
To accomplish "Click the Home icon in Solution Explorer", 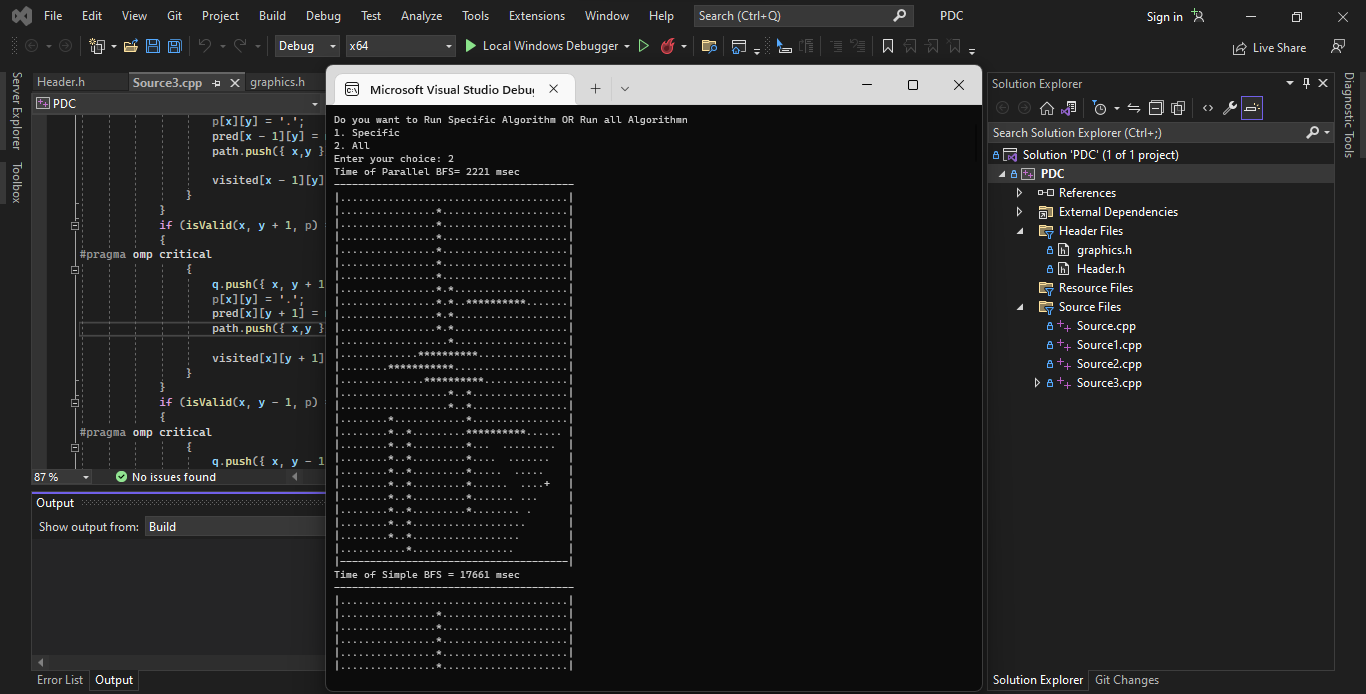I will click(1047, 108).
